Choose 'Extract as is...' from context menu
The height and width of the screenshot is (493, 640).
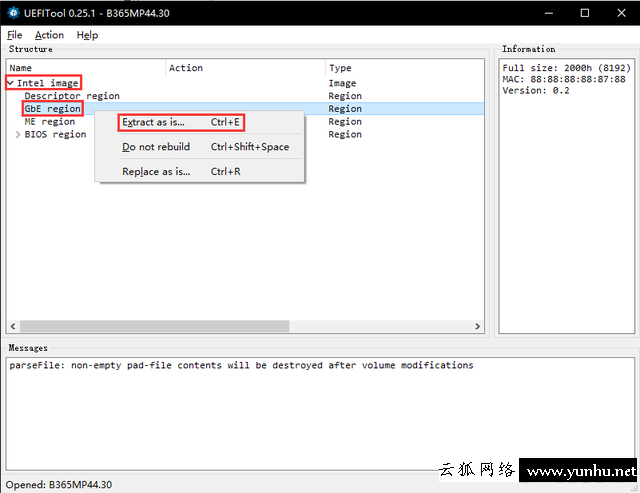[199, 122]
